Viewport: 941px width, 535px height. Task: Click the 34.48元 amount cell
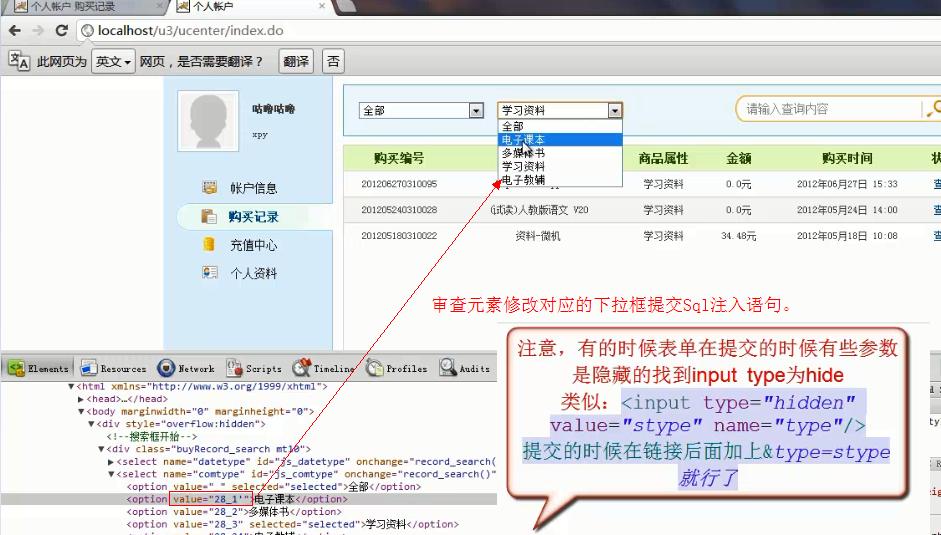[x=738, y=236]
